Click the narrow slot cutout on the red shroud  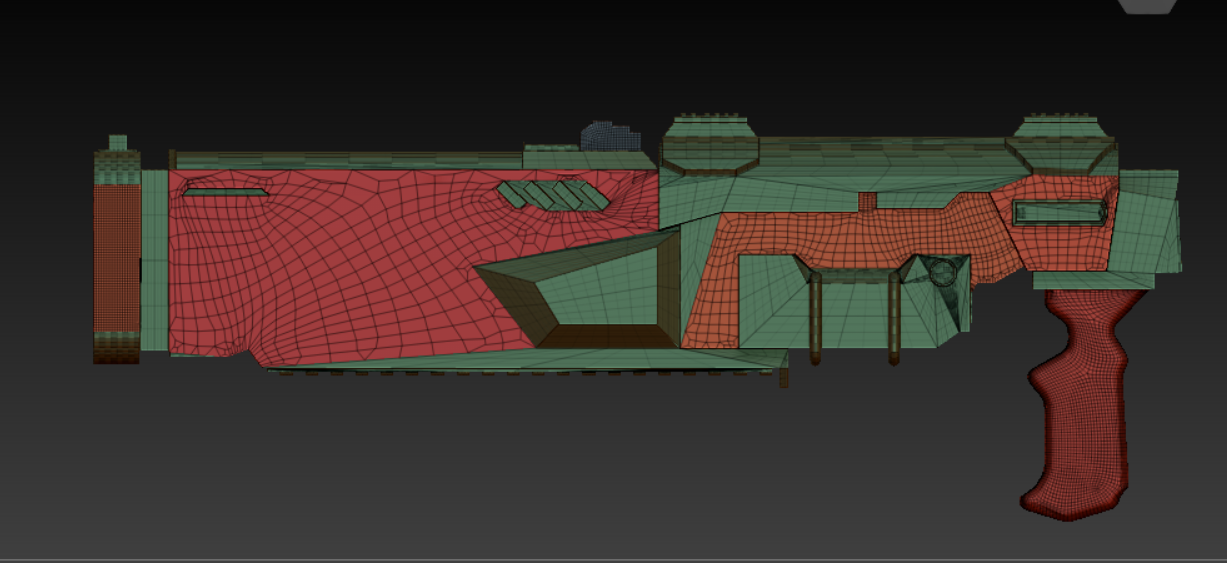coord(225,191)
